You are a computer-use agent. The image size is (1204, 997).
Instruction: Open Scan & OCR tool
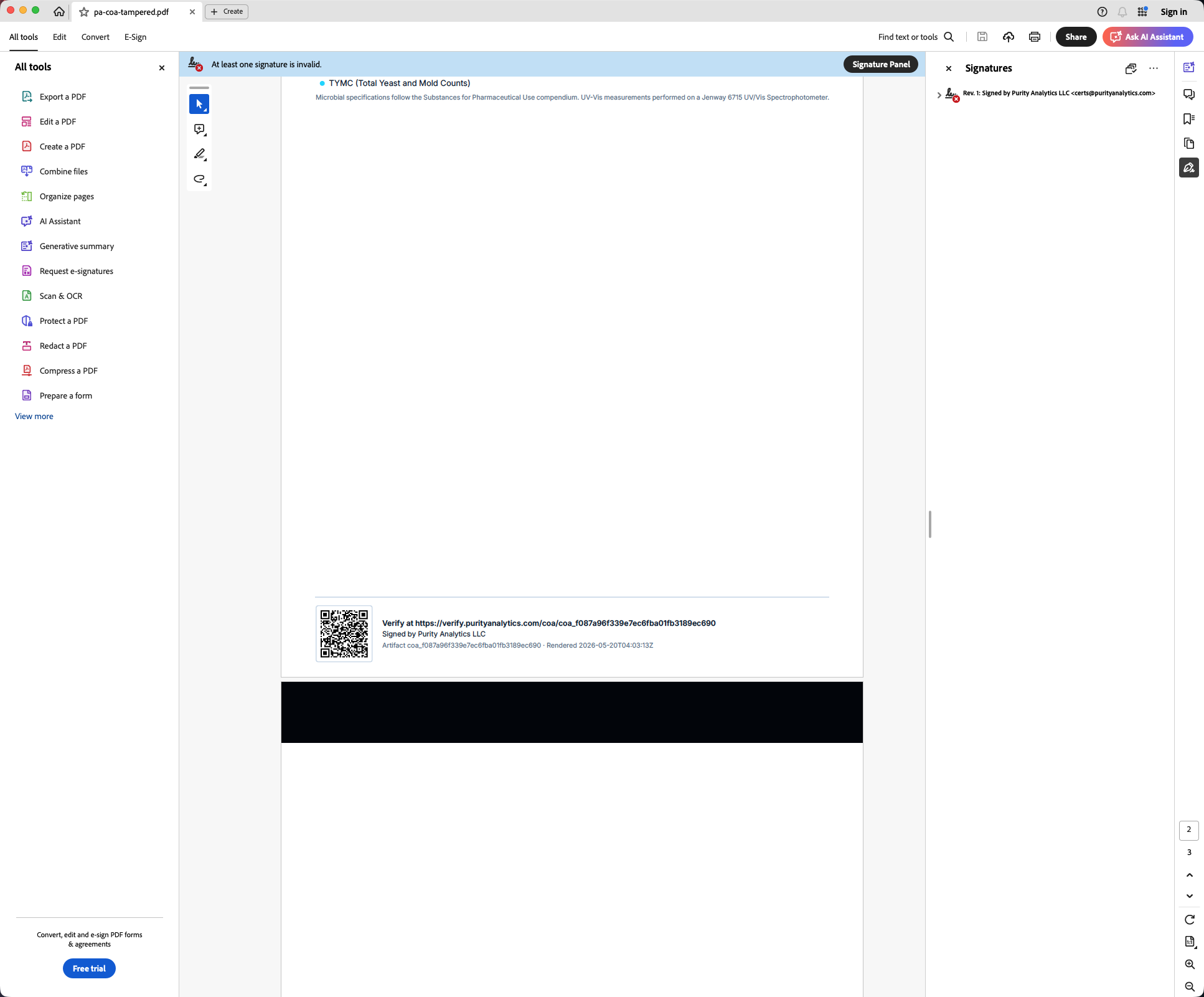pos(60,296)
